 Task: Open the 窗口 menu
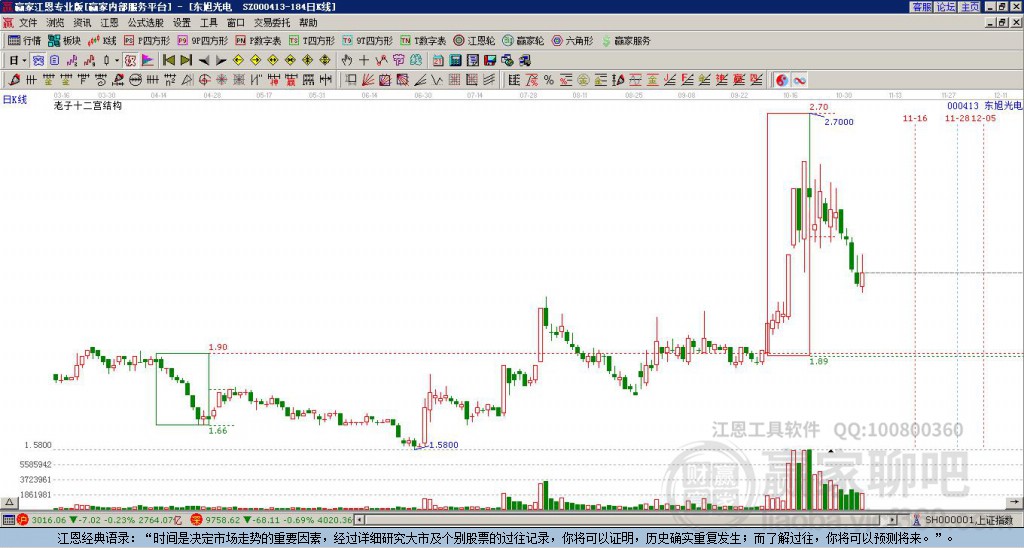(236, 23)
